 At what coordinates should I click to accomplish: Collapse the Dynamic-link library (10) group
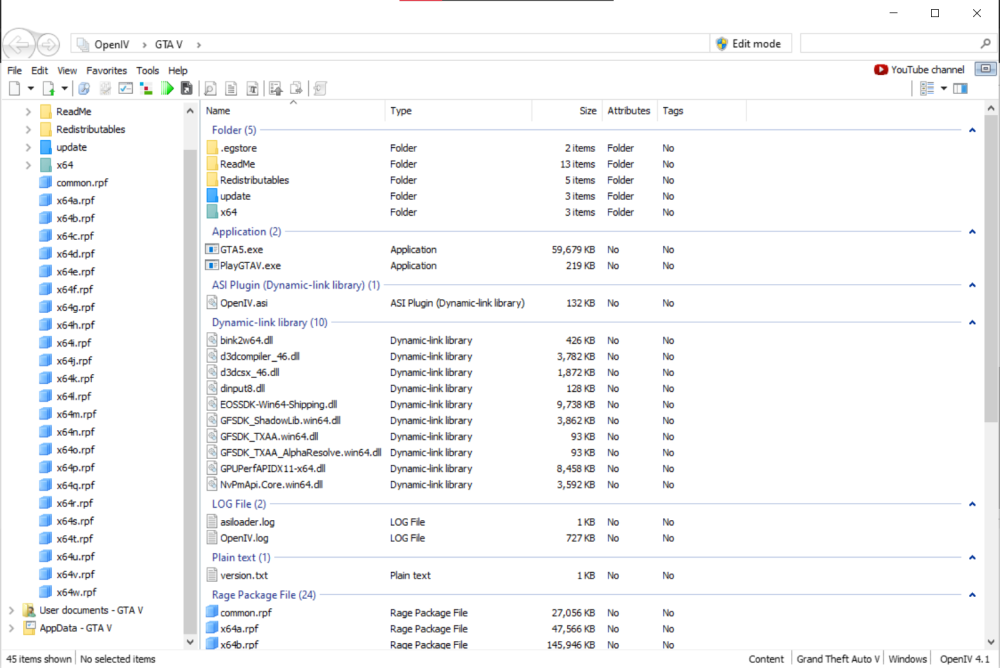click(x=972, y=322)
